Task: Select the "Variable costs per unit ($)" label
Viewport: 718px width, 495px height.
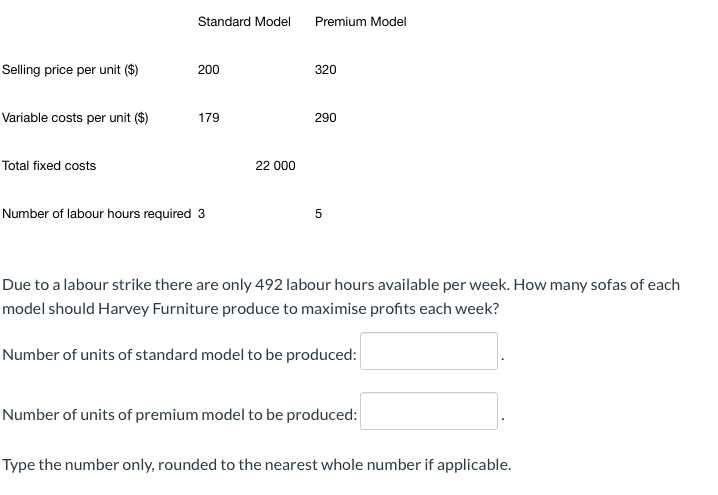Action: (75, 118)
